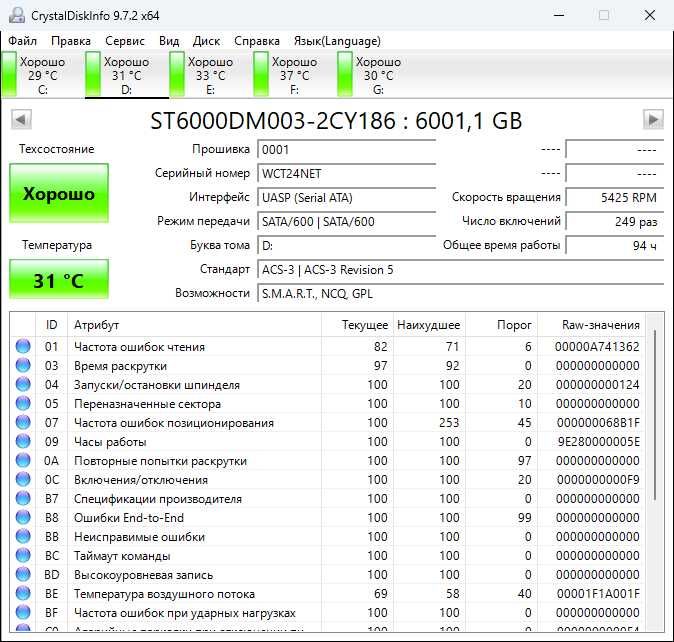The height and width of the screenshot is (642, 674).
Task: Click the Техсостояние label
Action: pos(56,149)
